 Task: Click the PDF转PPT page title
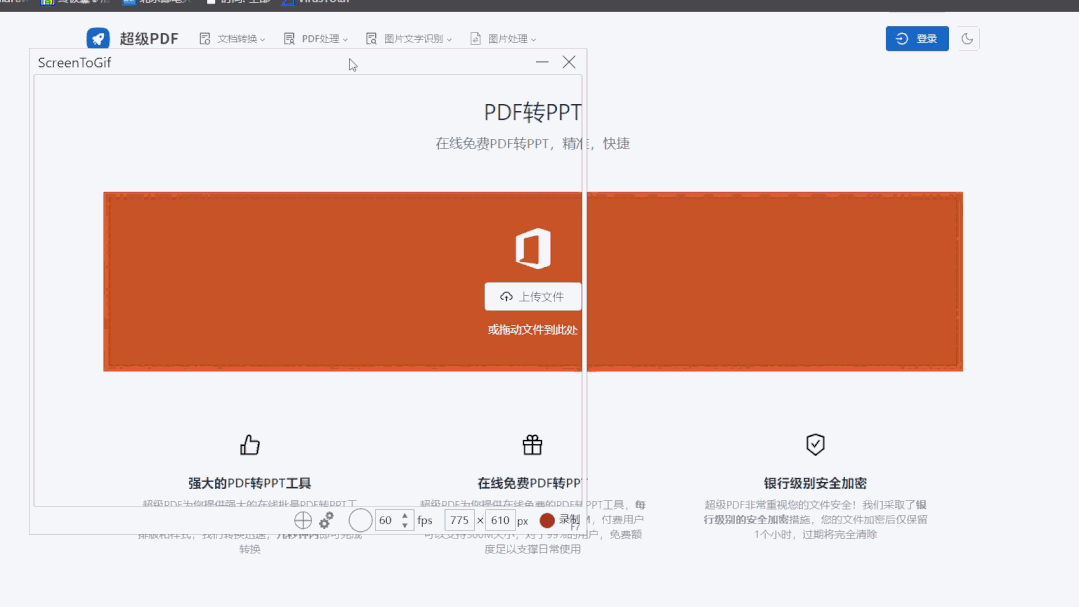[533, 112]
